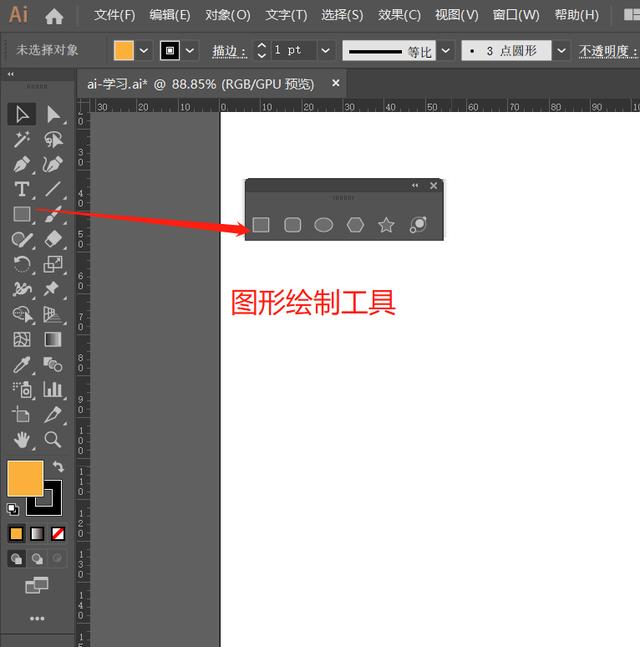Open the stroke weight dropdown
The width and height of the screenshot is (640, 647).
click(326, 50)
